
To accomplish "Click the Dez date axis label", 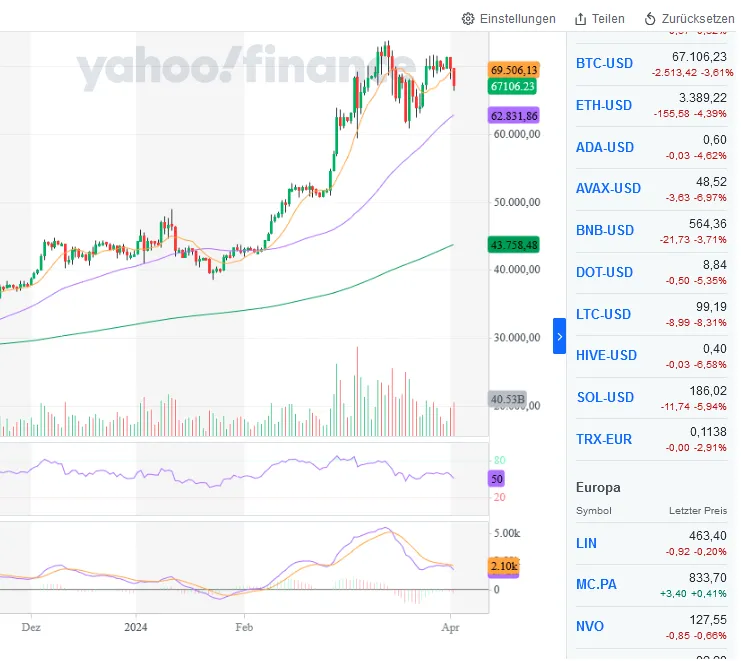I will pos(31,627).
